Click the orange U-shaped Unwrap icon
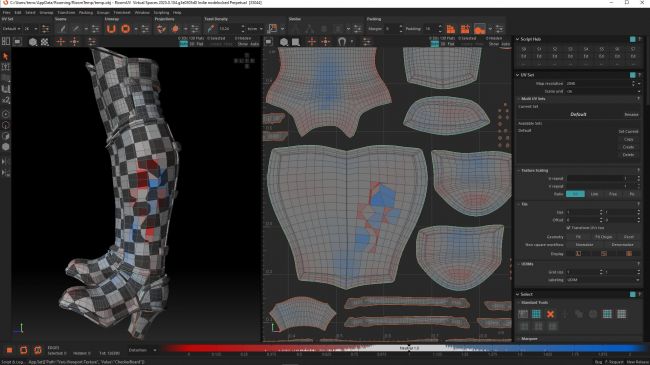650x365 pixels. 111,29
